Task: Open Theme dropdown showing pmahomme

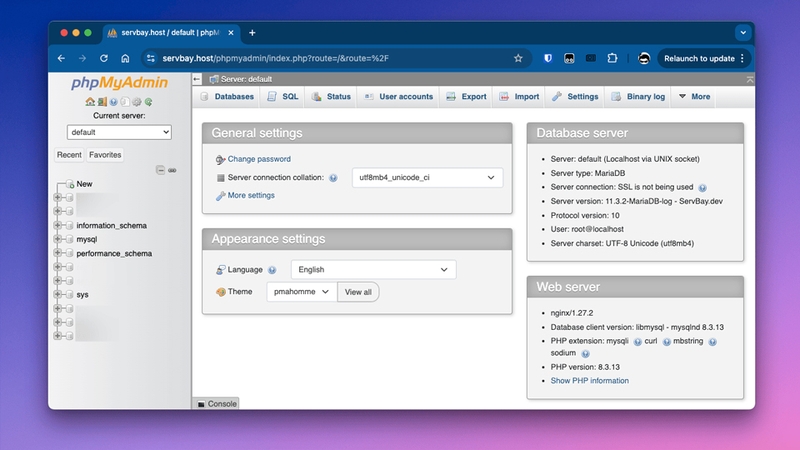Action: click(302, 292)
